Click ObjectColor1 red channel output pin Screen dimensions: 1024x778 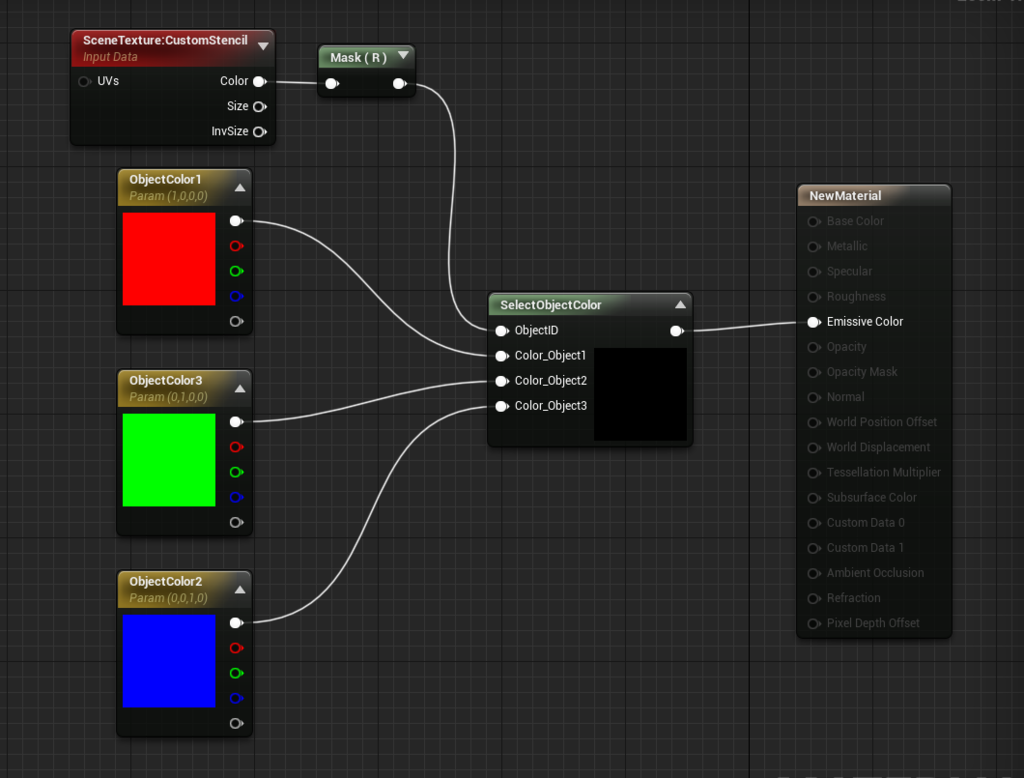click(x=236, y=246)
